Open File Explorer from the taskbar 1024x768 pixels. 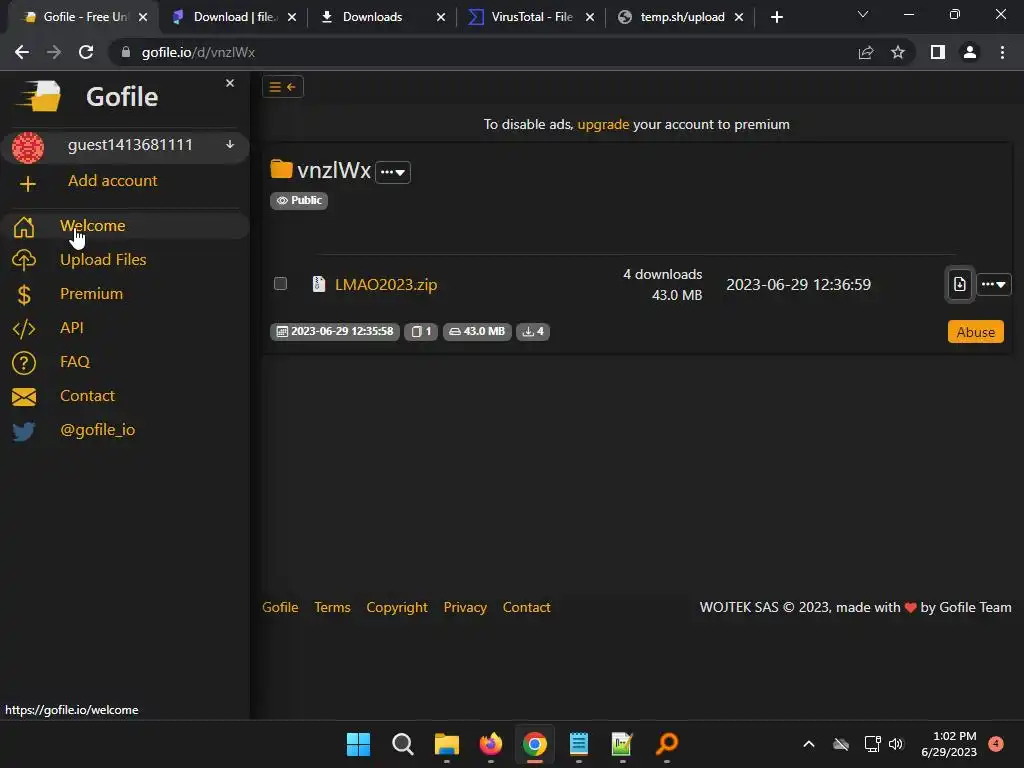click(x=447, y=744)
